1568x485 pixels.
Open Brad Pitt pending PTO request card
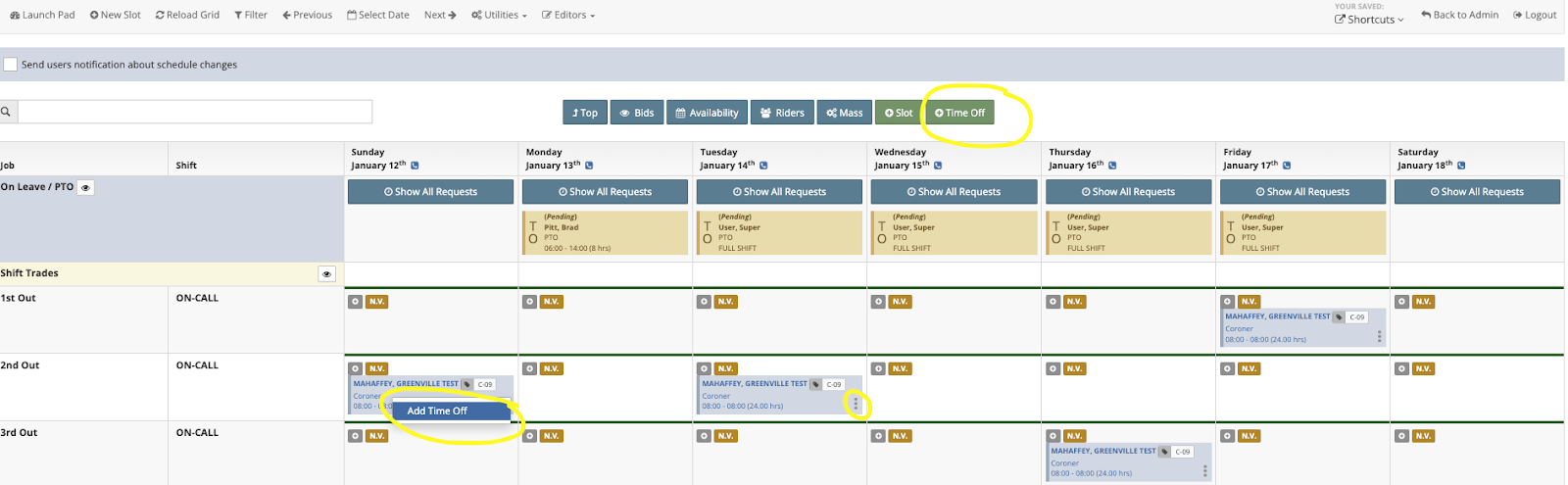coord(605,233)
